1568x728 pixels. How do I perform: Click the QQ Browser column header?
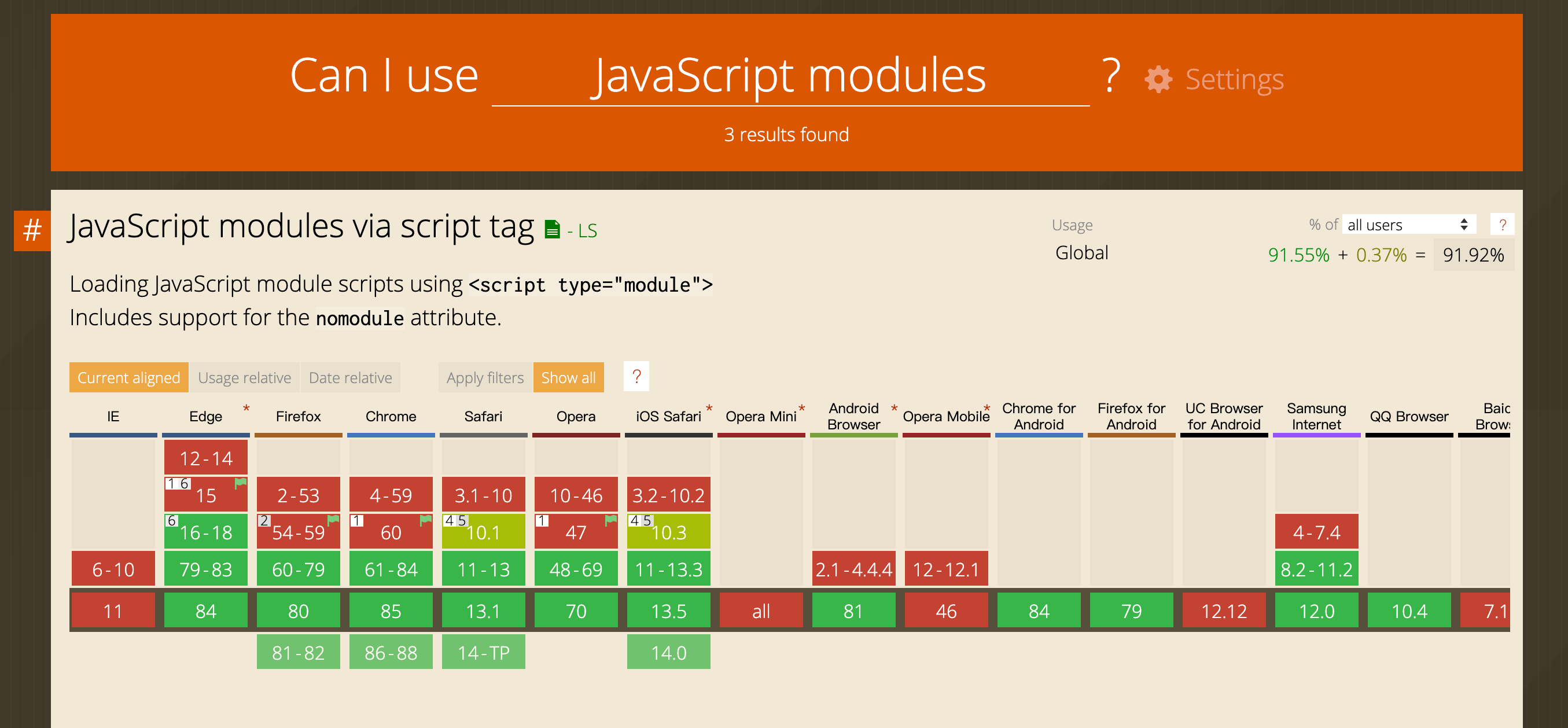click(x=1409, y=416)
